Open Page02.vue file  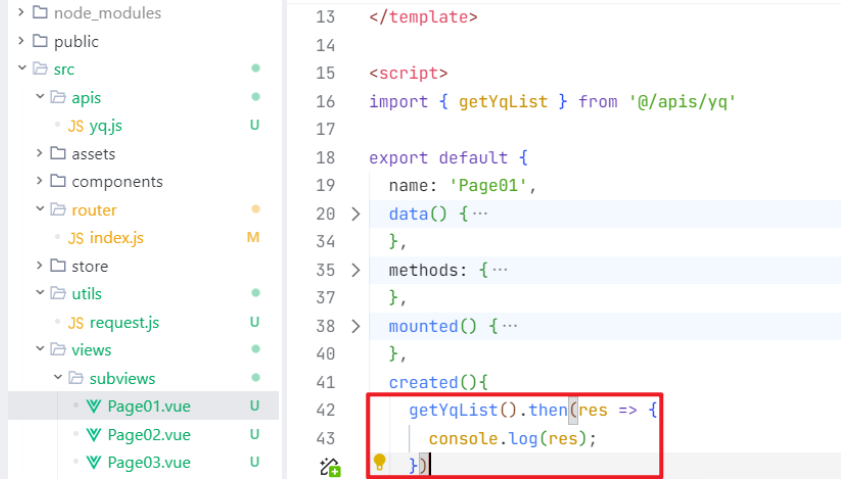[x=149, y=435]
